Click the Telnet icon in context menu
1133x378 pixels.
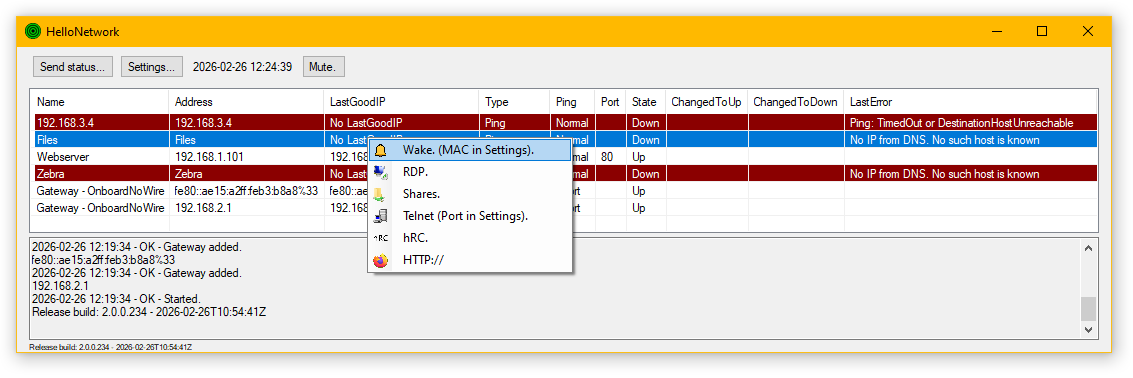point(381,215)
